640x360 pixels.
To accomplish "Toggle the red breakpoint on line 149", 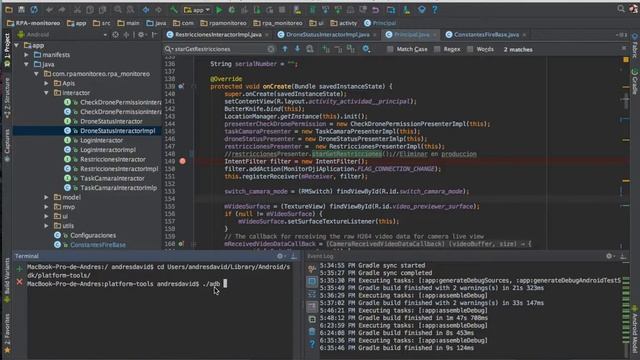I will pyautogui.click(x=182, y=161).
